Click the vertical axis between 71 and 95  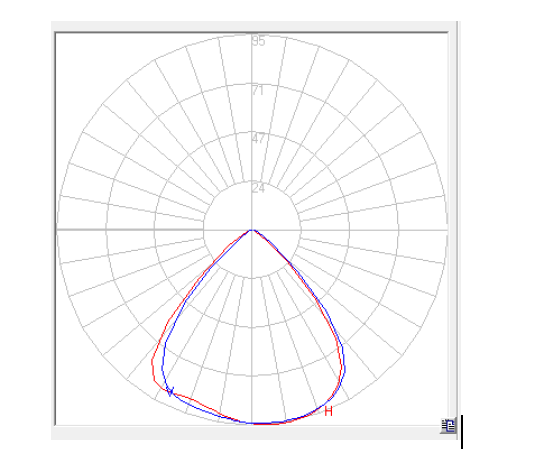point(252,63)
